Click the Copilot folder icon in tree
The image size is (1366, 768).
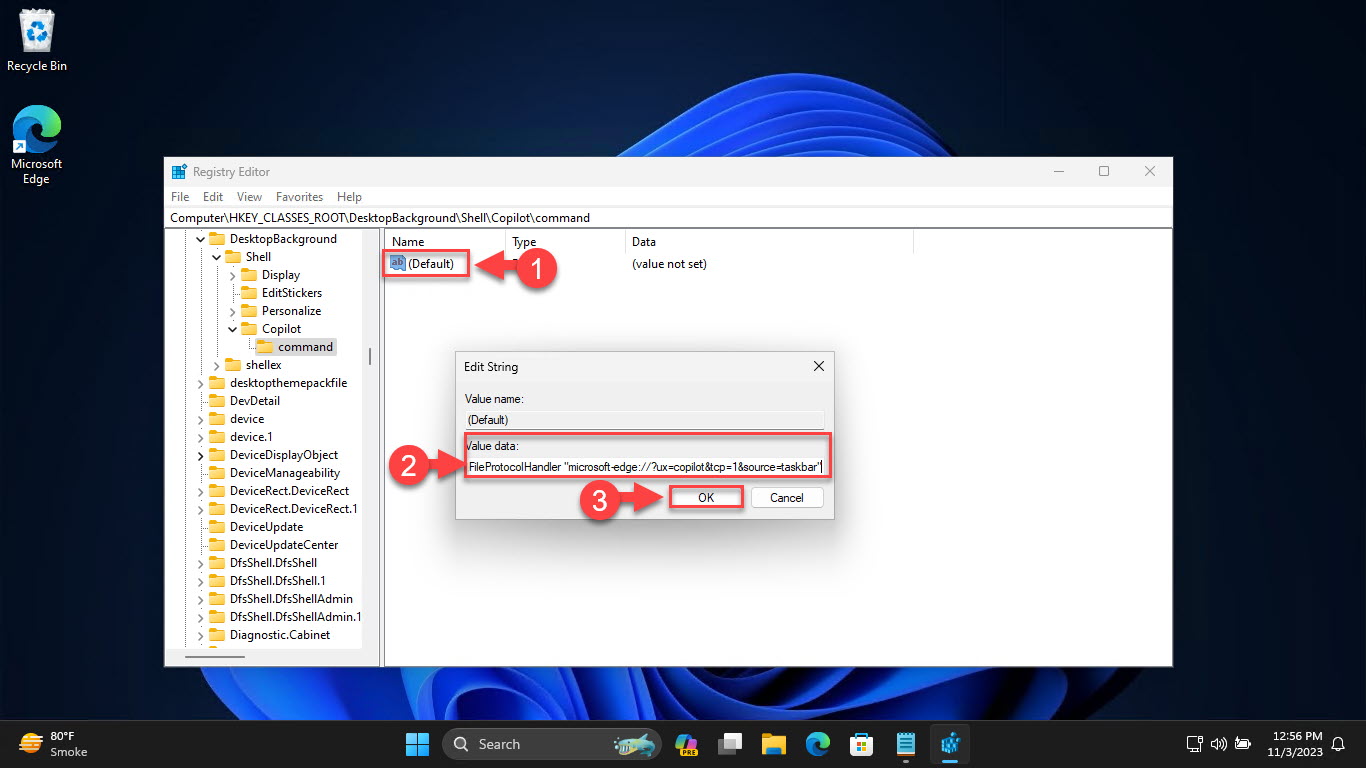(249, 329)
